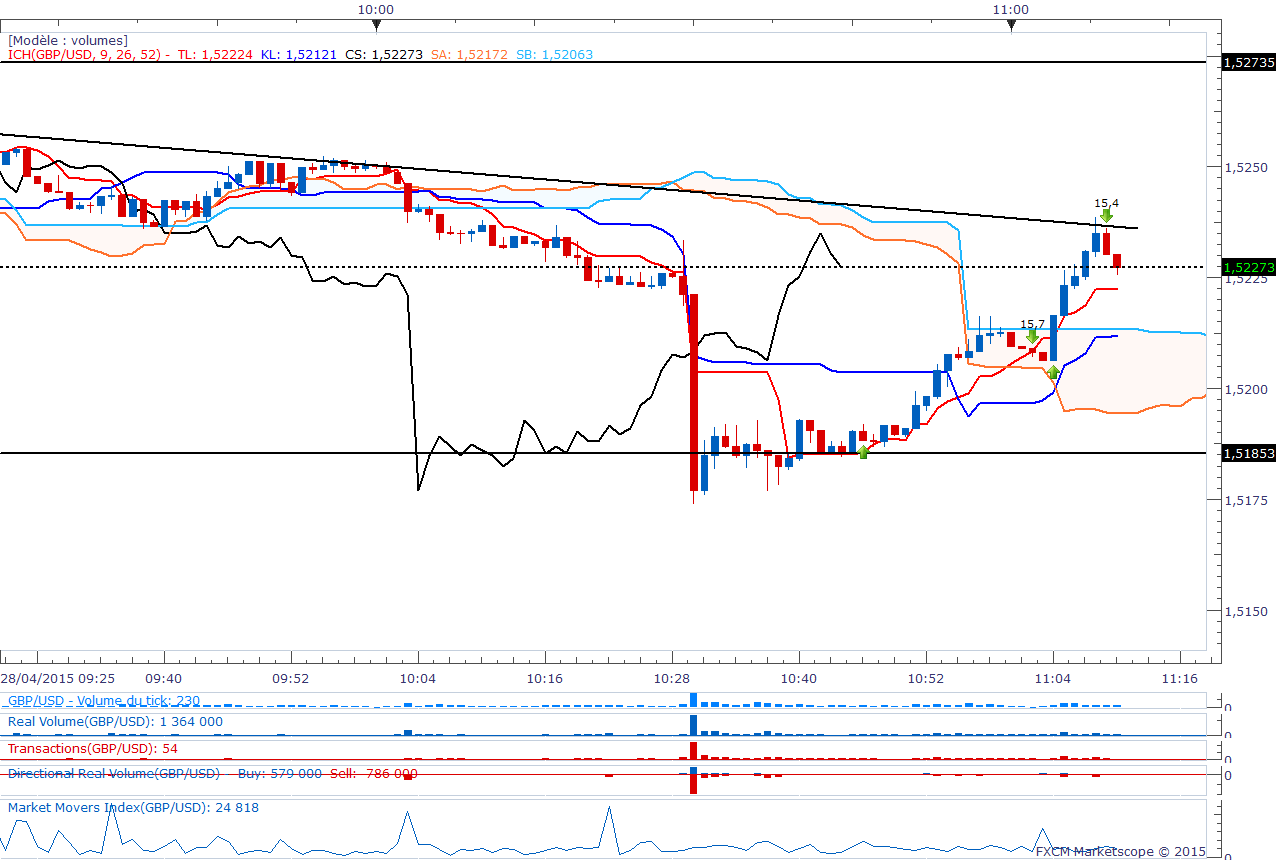Click the 11:00 hour marker triangle

coord(1011,25)
